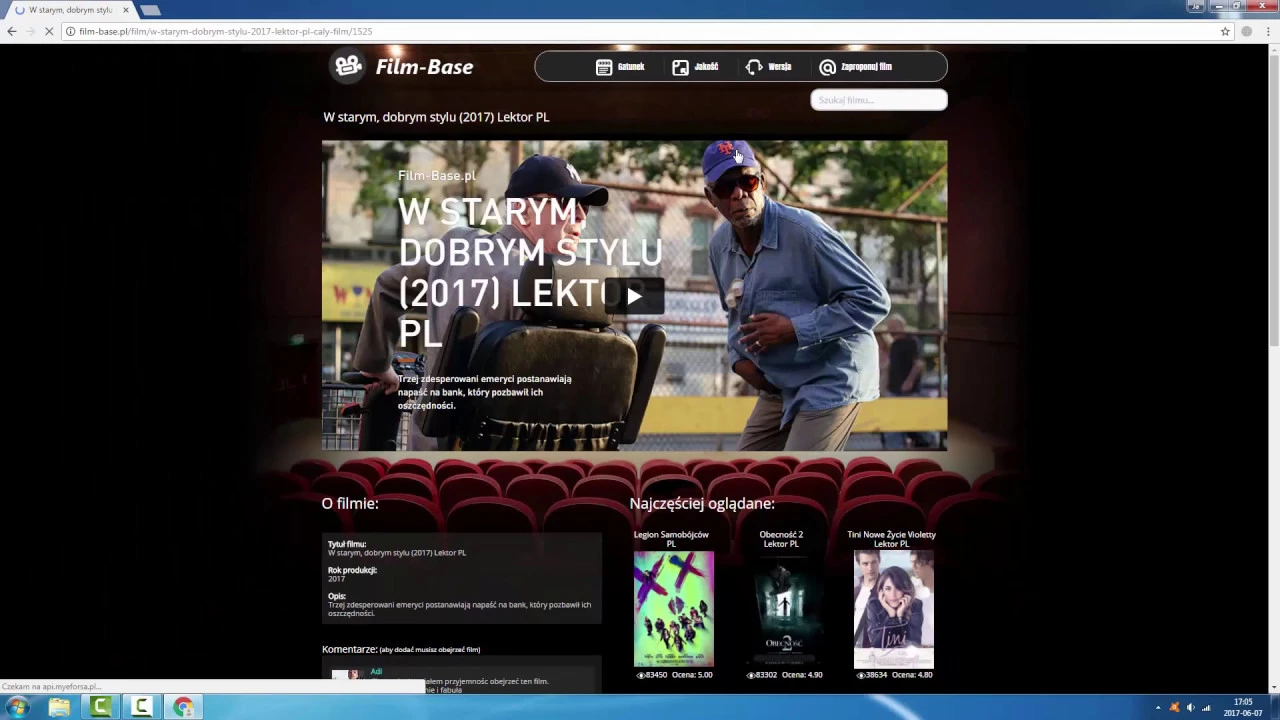The image size is (1280, 720).
Task: Click the site info icon in address bar
Action: (x=71, y=31)
